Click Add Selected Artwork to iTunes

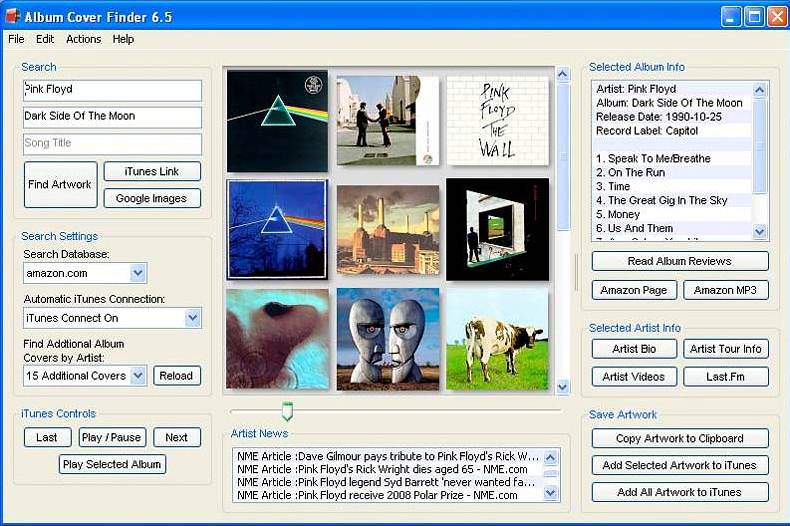point(680,465)
